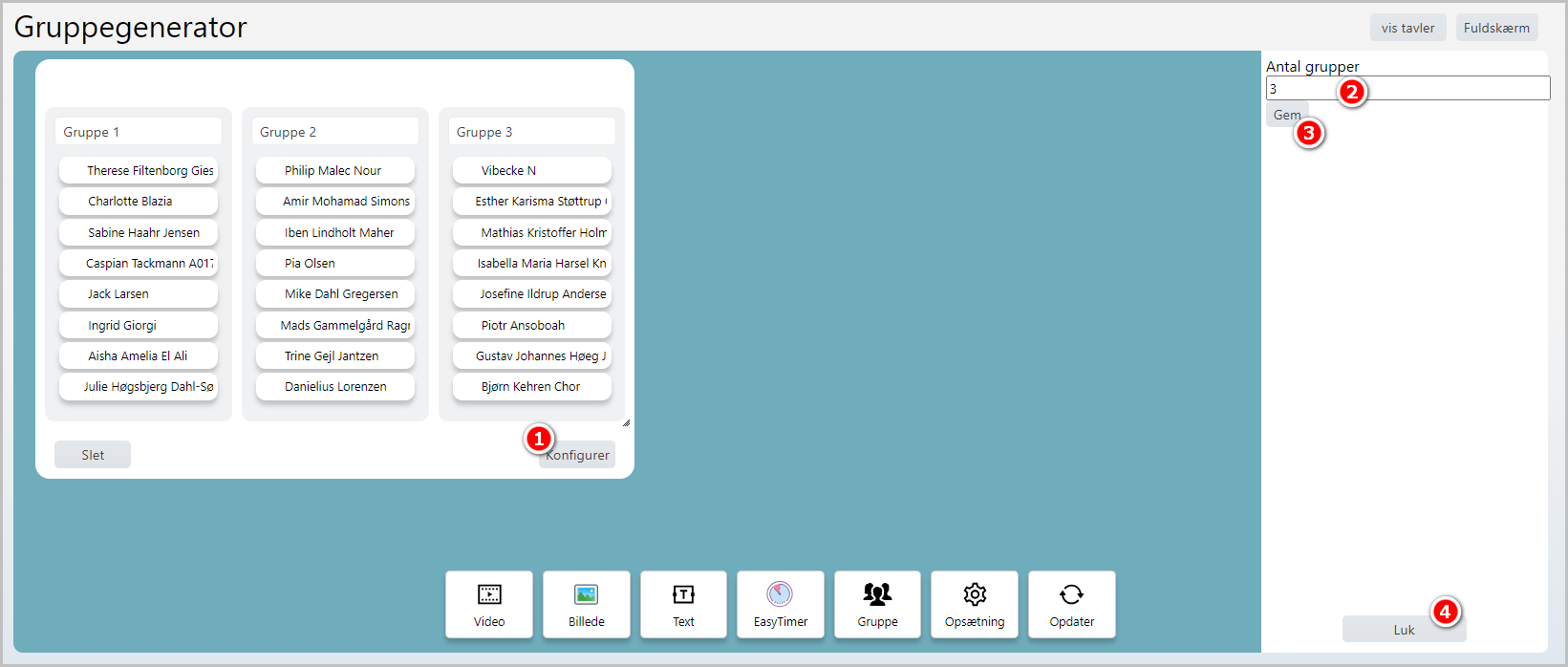Screen dimensions: 1568x667
Task: Grab the resize handle of group panel
Action: [x=626, y=422]
